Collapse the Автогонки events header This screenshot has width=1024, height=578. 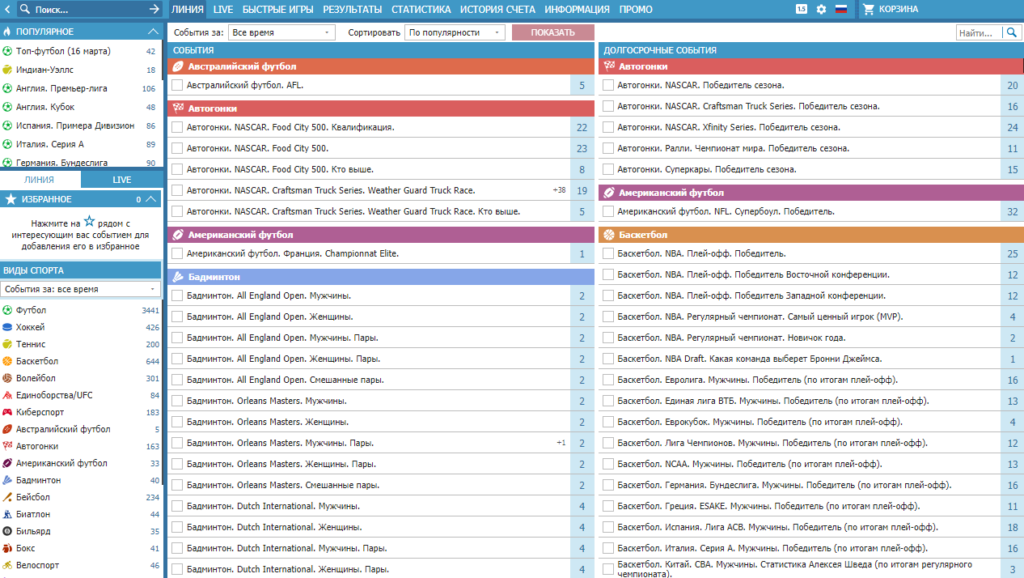pyautogui.click(x=381, y=108)
